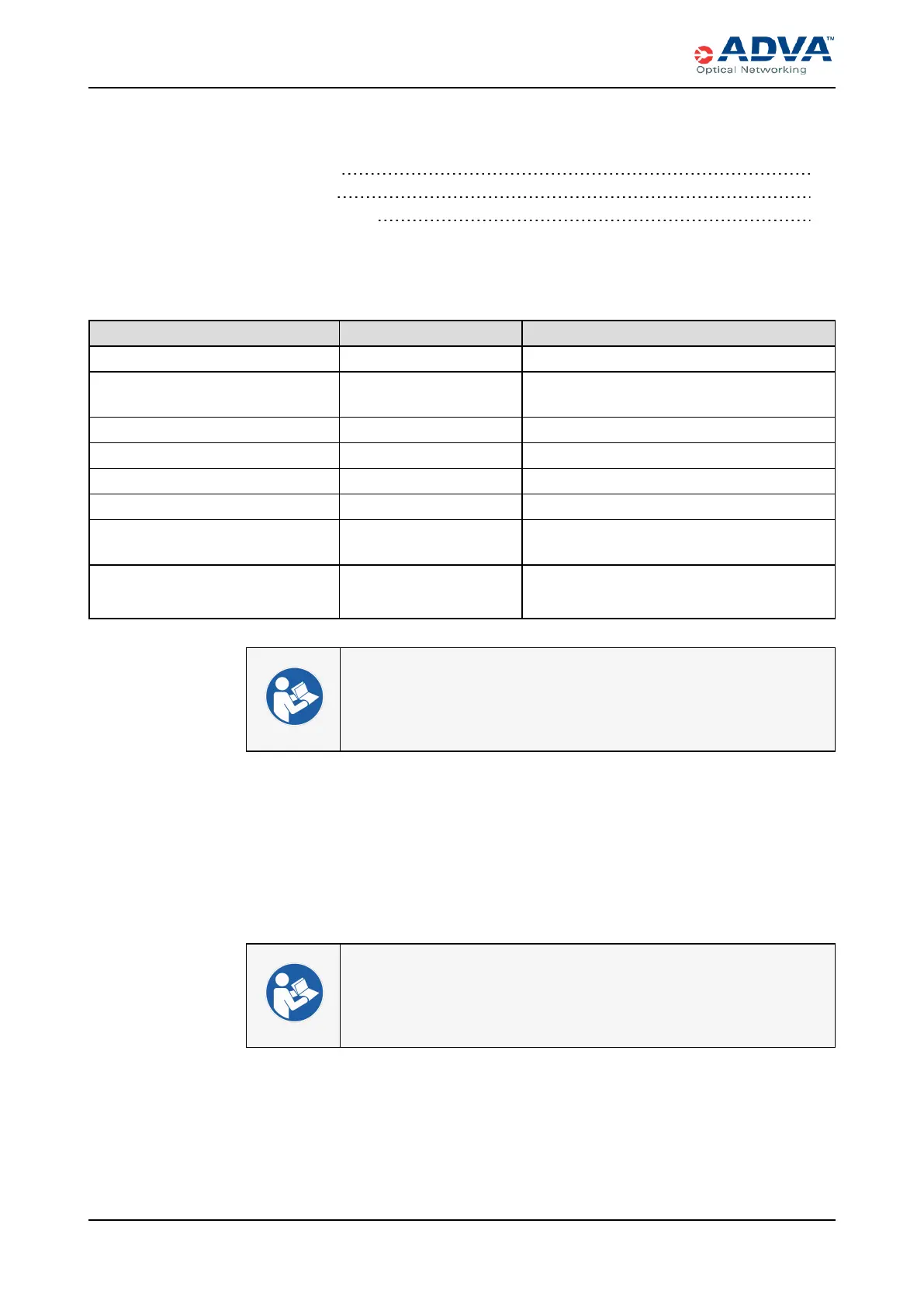Select the table's middle header cell
This screenshot has width=924, height=1307.
click(x=431, y=333)
